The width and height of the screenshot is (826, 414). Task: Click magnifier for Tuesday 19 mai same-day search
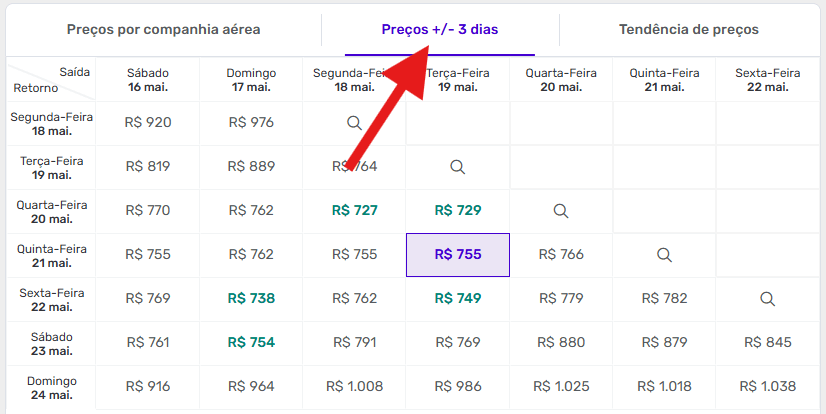[458, 167]
